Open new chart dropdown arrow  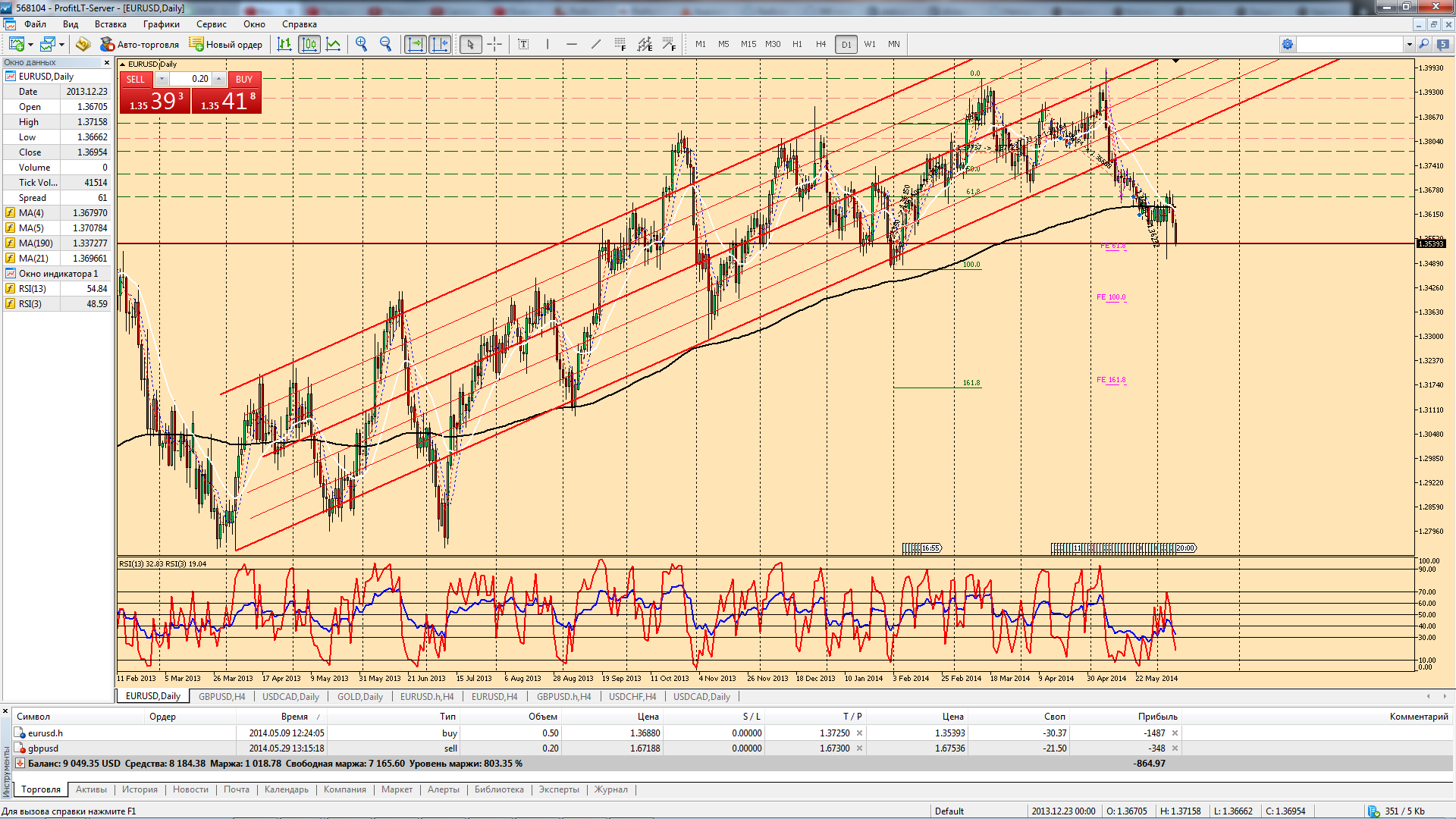click(30, 45)
